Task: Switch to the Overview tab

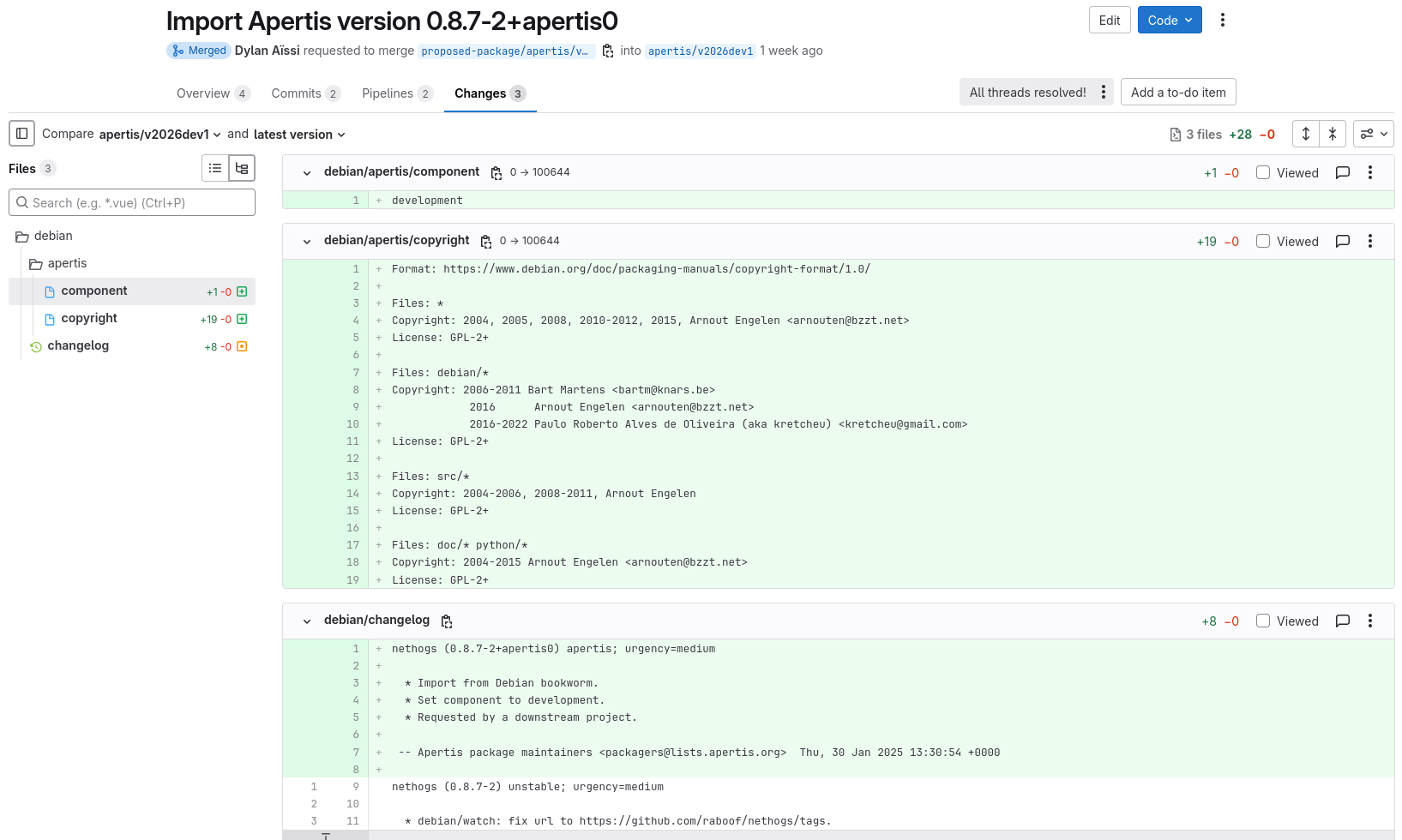Action: point(203,93)
